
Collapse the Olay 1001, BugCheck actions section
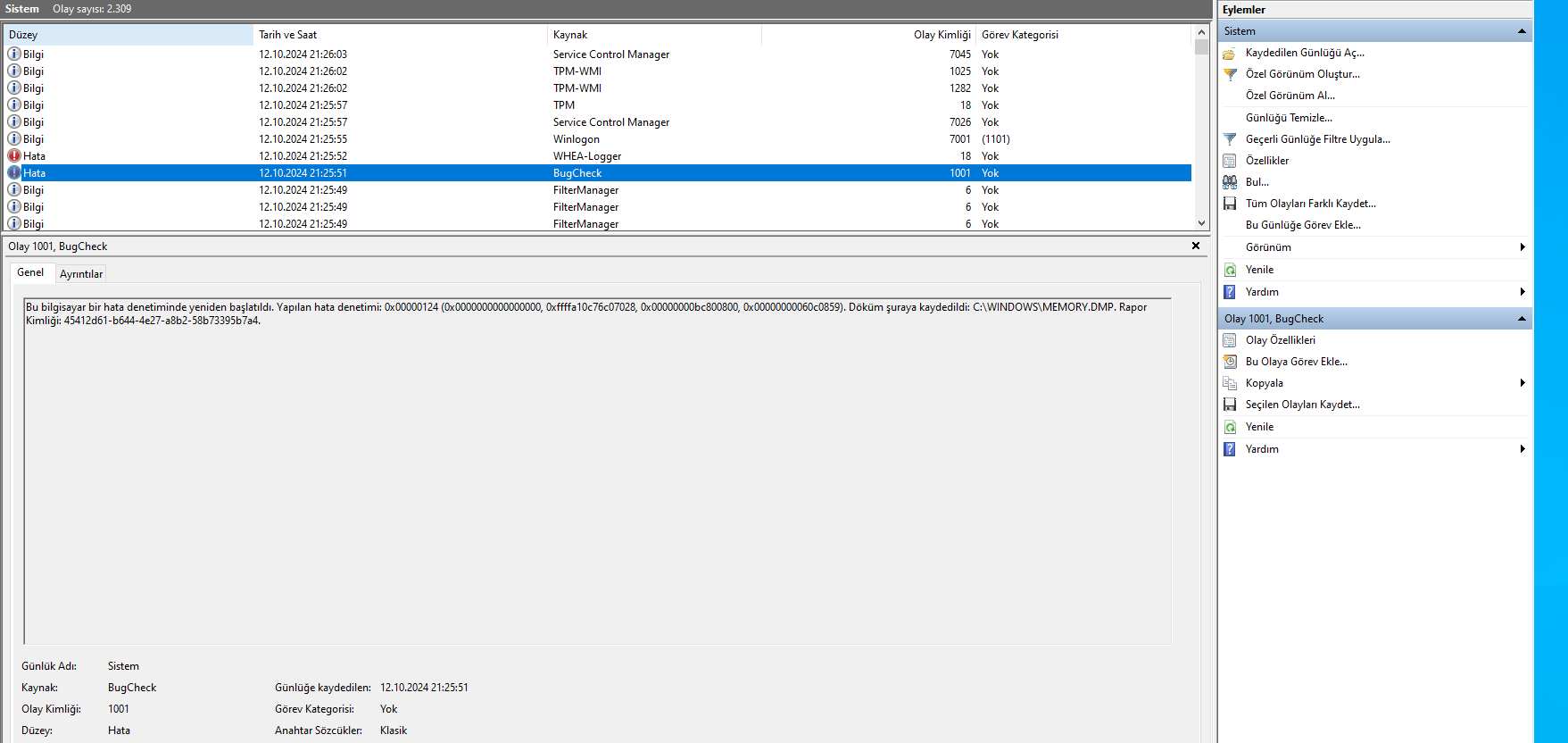[1522, 319]
